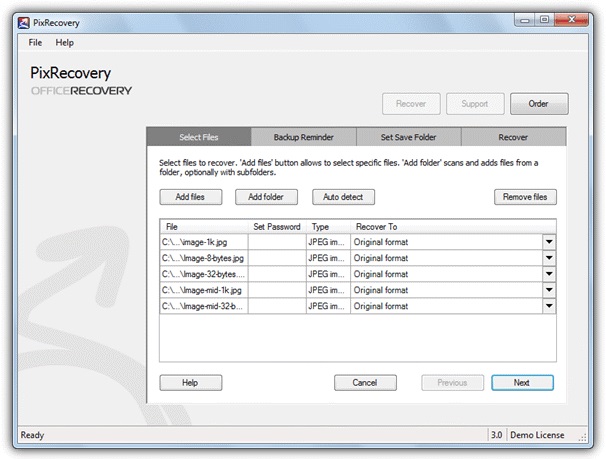Click the top Recover button

(x=411, y=104)
